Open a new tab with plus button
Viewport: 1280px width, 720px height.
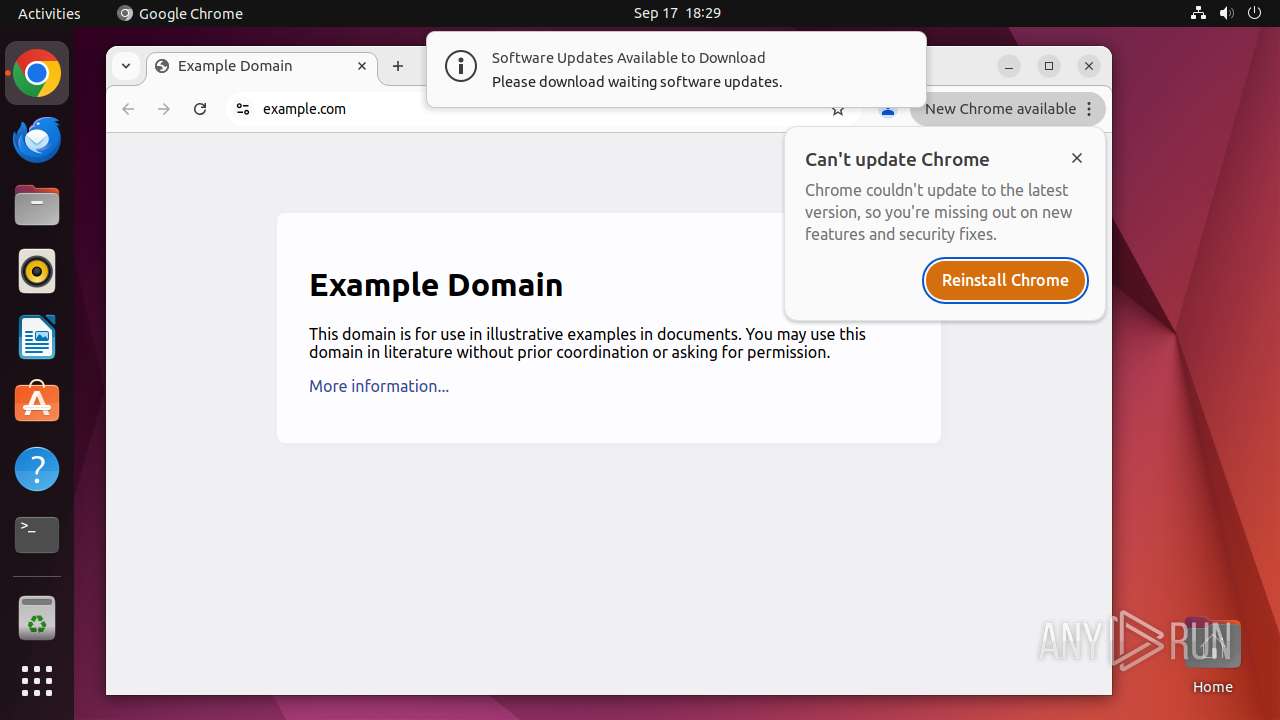pyautogui.click(x=398, y=66)
